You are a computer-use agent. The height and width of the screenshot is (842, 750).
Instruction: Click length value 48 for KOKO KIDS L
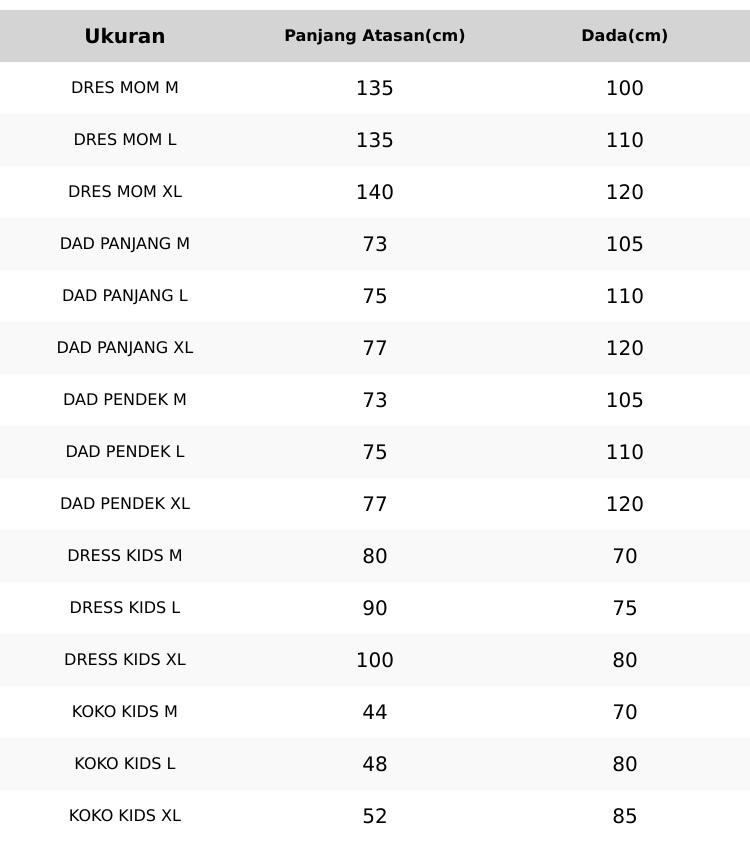[374, 764]
